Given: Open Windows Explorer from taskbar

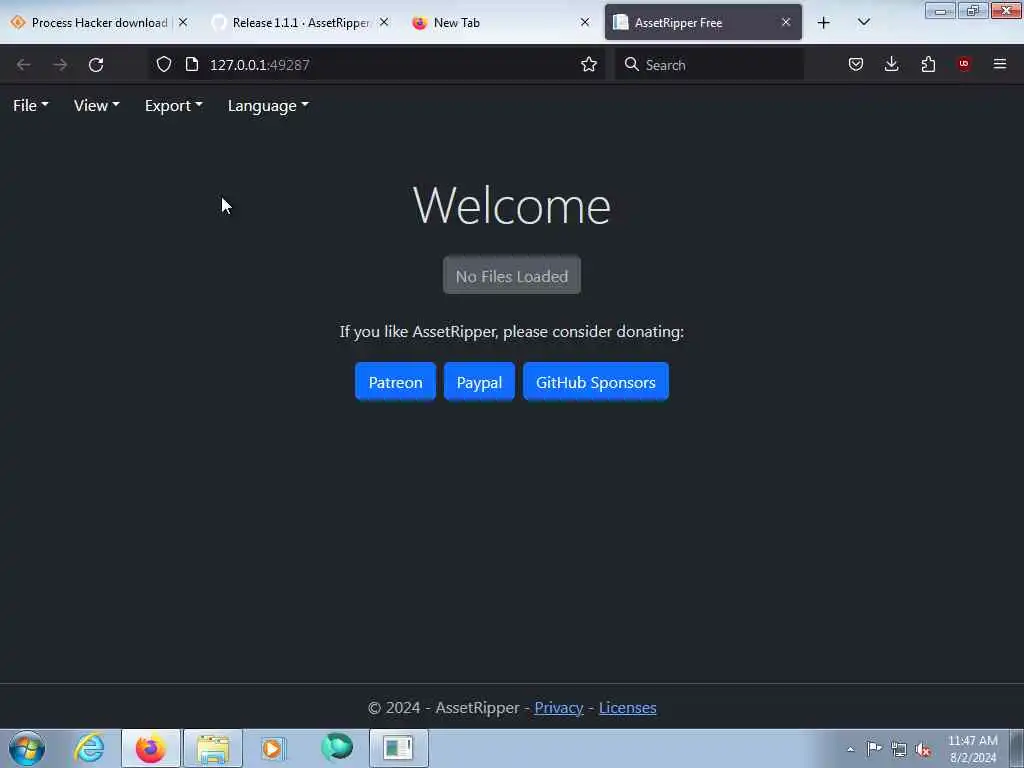Looking at the screenshot, I should point(213,748).
